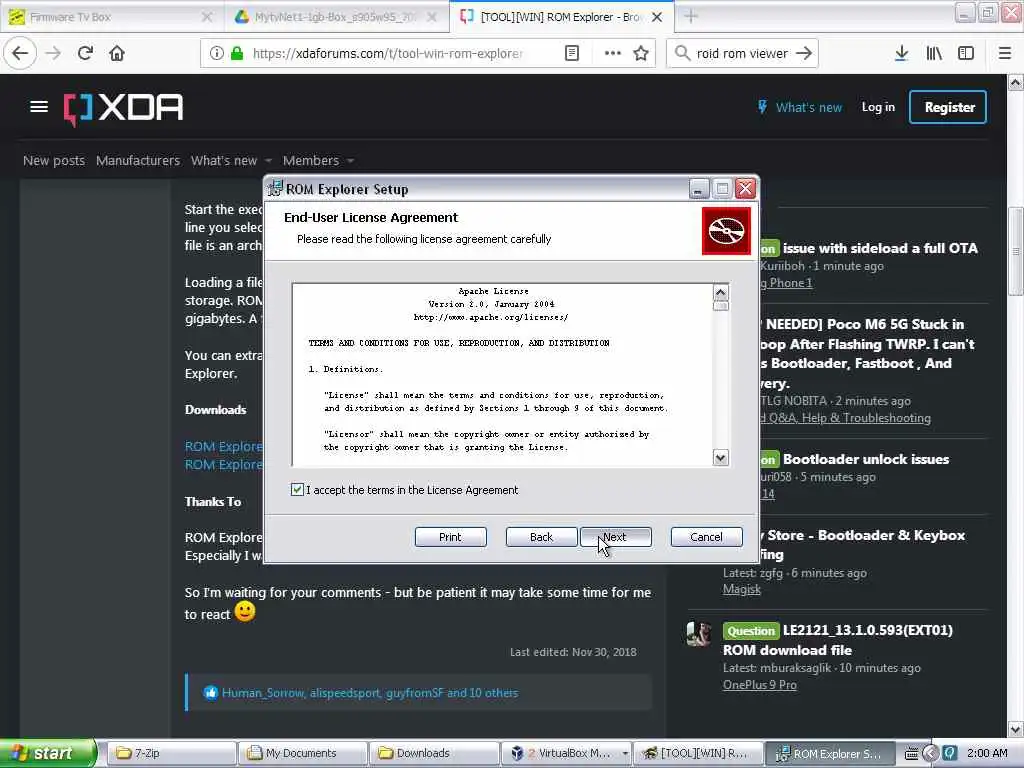Click page scrollbar down arrow
Image resolution: width=1024 pixels, height=768 pixels.
1016,729
